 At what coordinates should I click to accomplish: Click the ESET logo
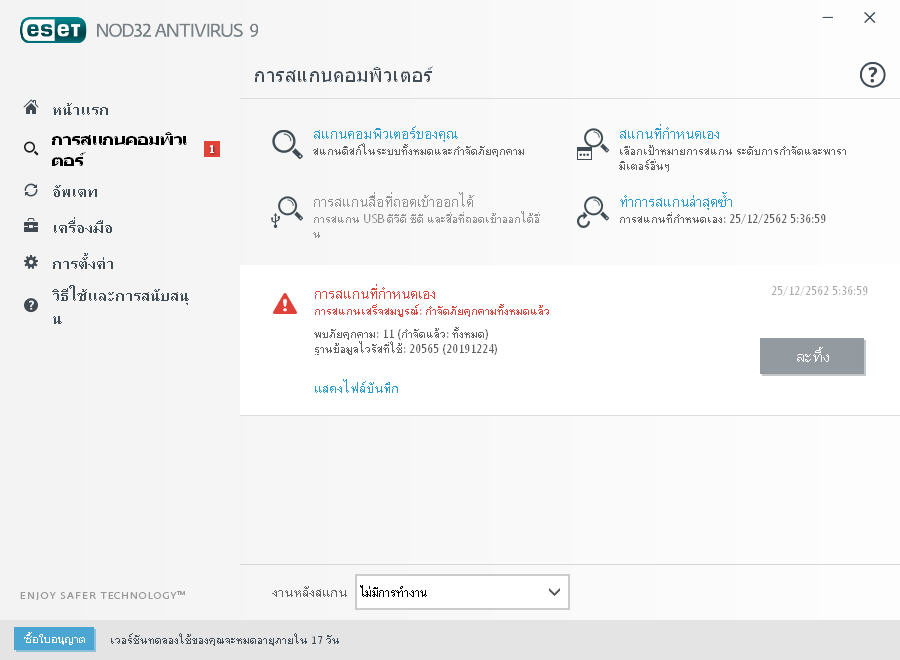coord(53,30)
